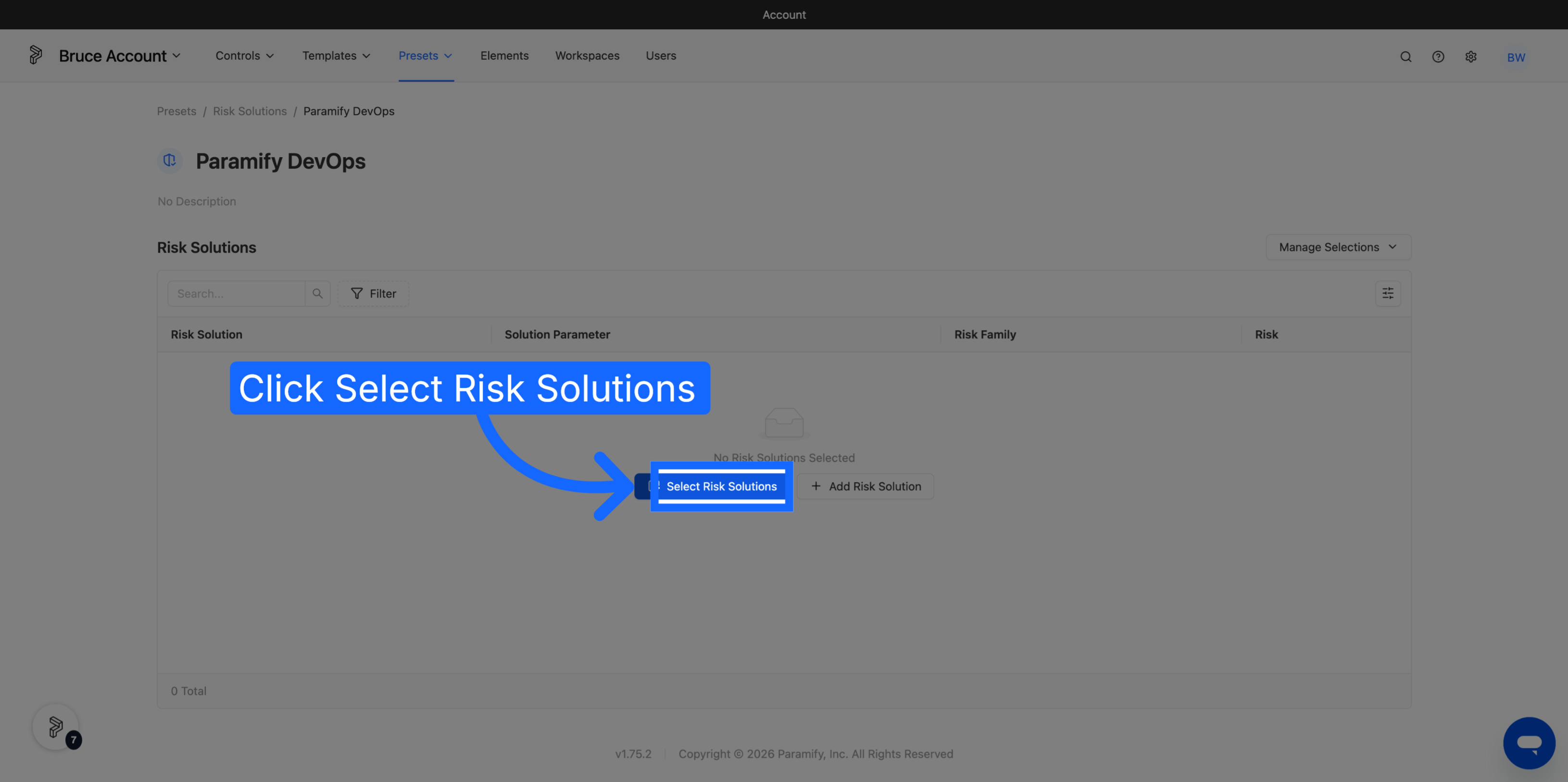
Task: Go to the Workspaces tab
Action: (587, 55)
